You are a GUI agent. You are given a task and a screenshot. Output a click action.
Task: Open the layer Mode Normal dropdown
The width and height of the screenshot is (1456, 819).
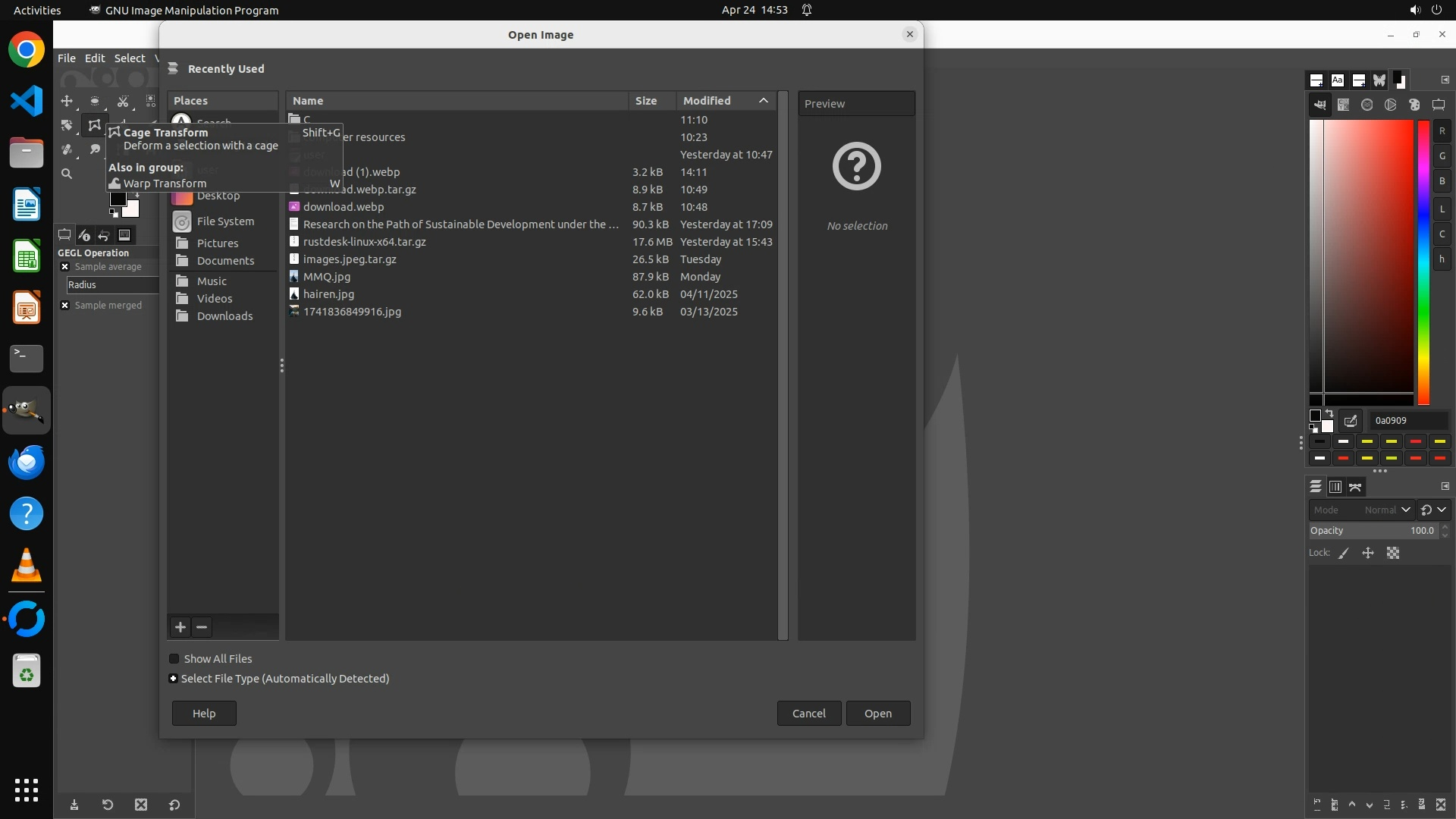1361,510
